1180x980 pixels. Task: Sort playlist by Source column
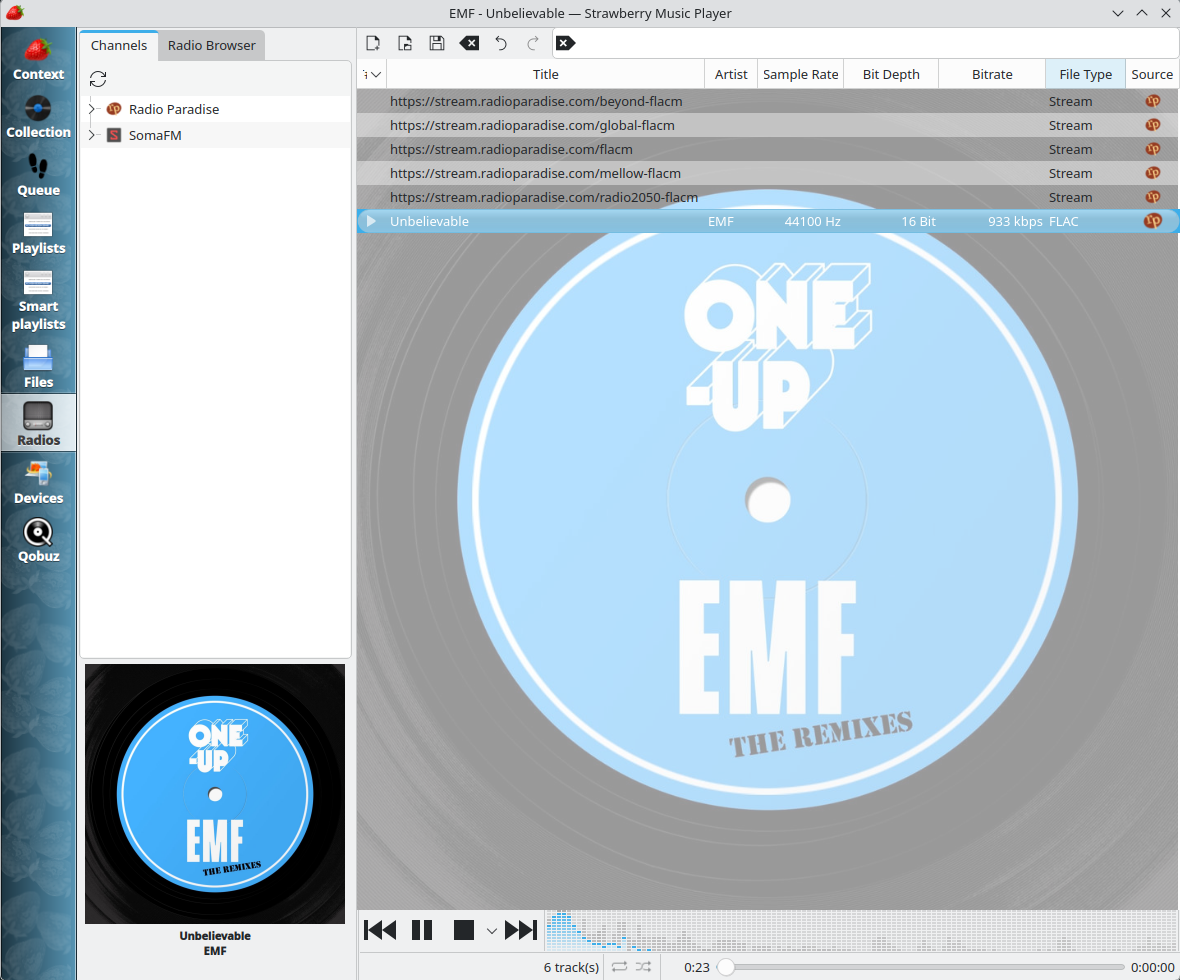click(x=1151, y=75)
